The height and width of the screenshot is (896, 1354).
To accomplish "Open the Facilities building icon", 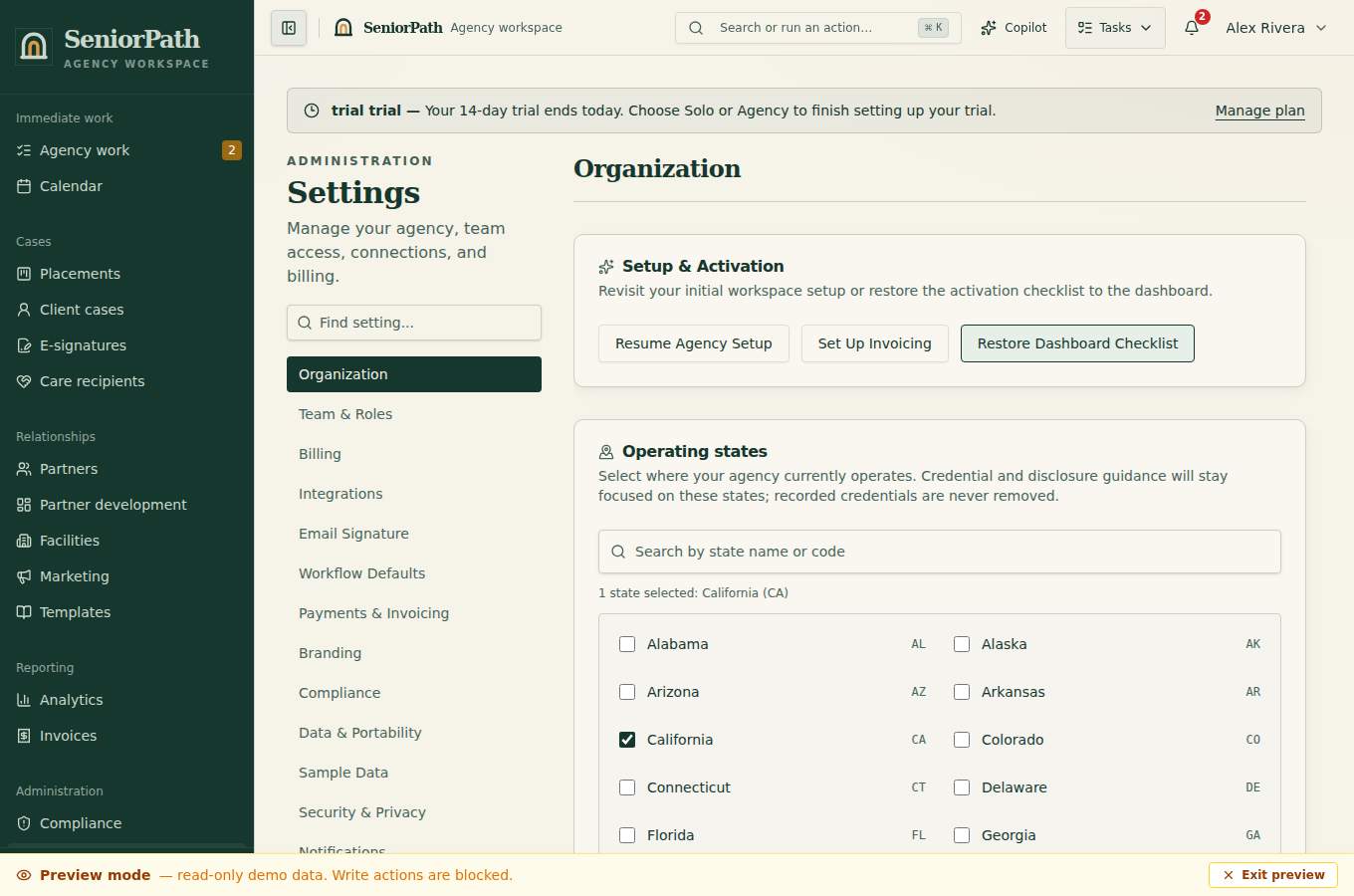I will 24,541.
